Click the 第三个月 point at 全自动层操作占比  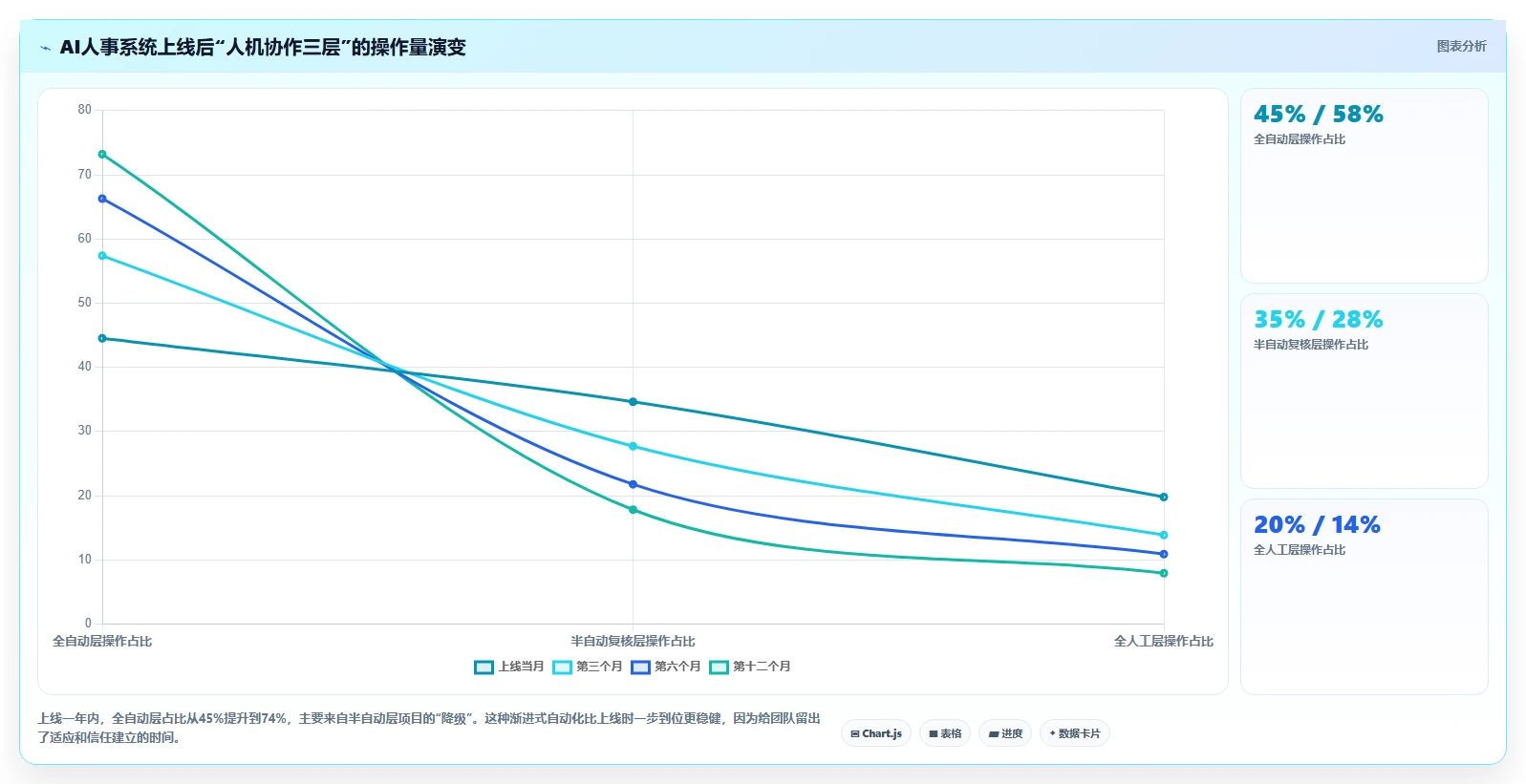[x=102, y=256]
